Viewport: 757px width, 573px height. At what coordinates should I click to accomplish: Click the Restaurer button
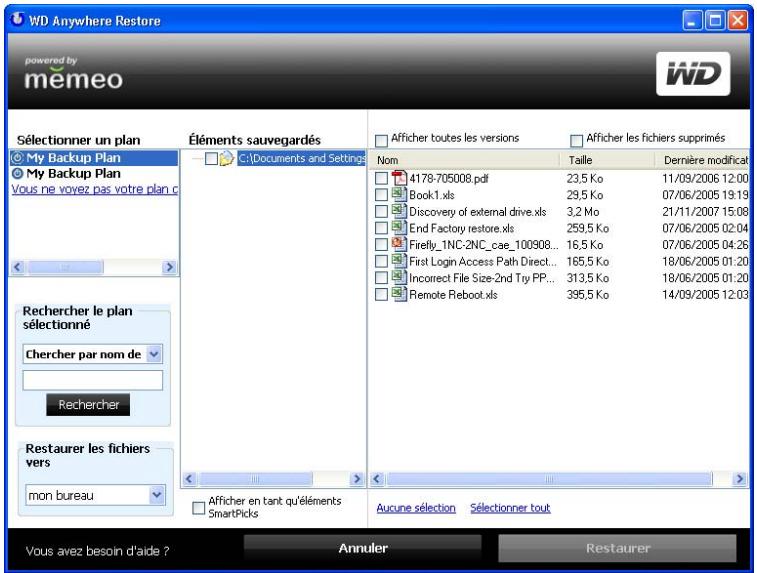point(617,548)
